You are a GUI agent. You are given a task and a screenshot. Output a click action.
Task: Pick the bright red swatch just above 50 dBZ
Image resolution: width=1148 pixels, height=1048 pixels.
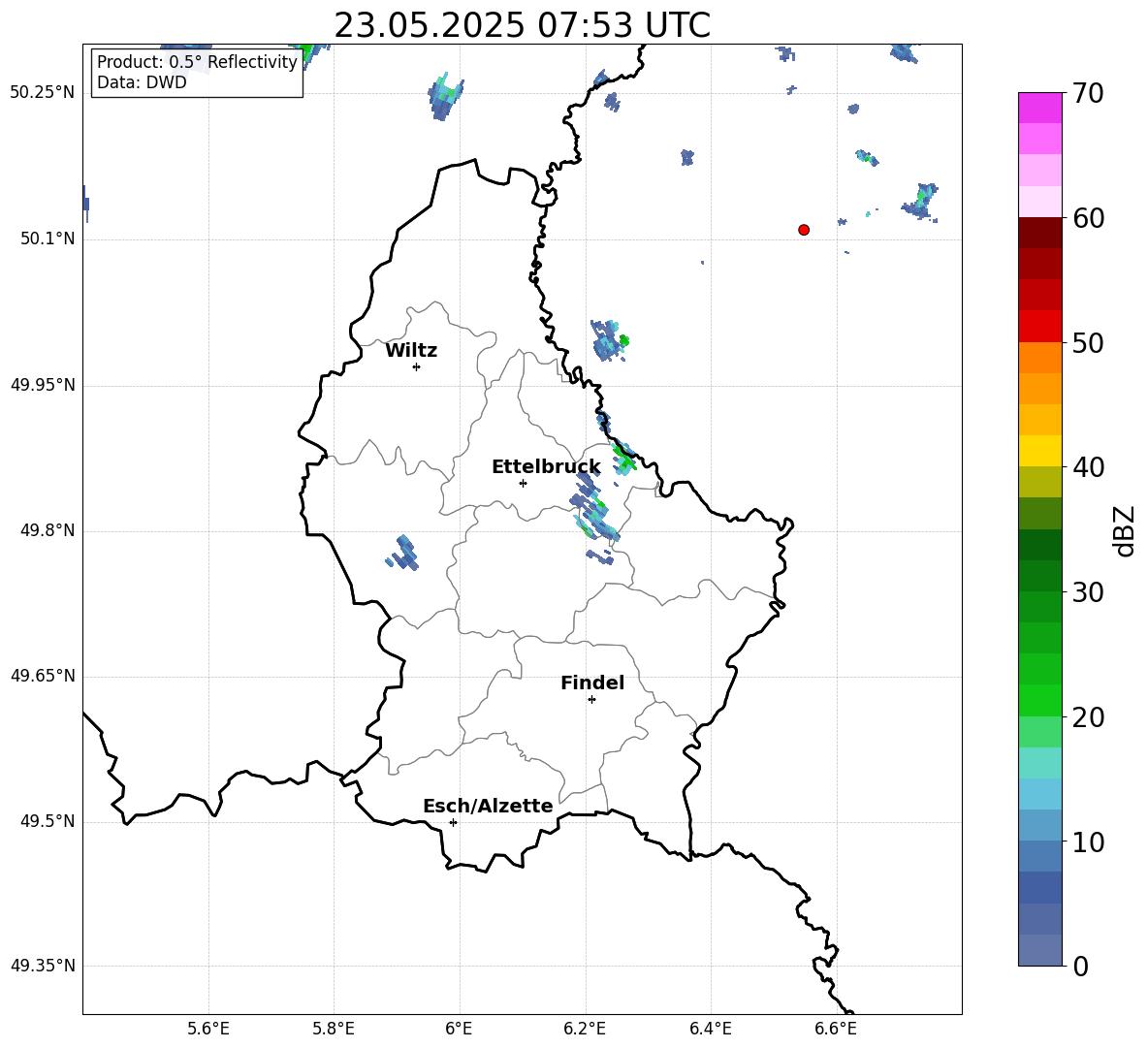pyautogui.click(x=1039, y=327)
